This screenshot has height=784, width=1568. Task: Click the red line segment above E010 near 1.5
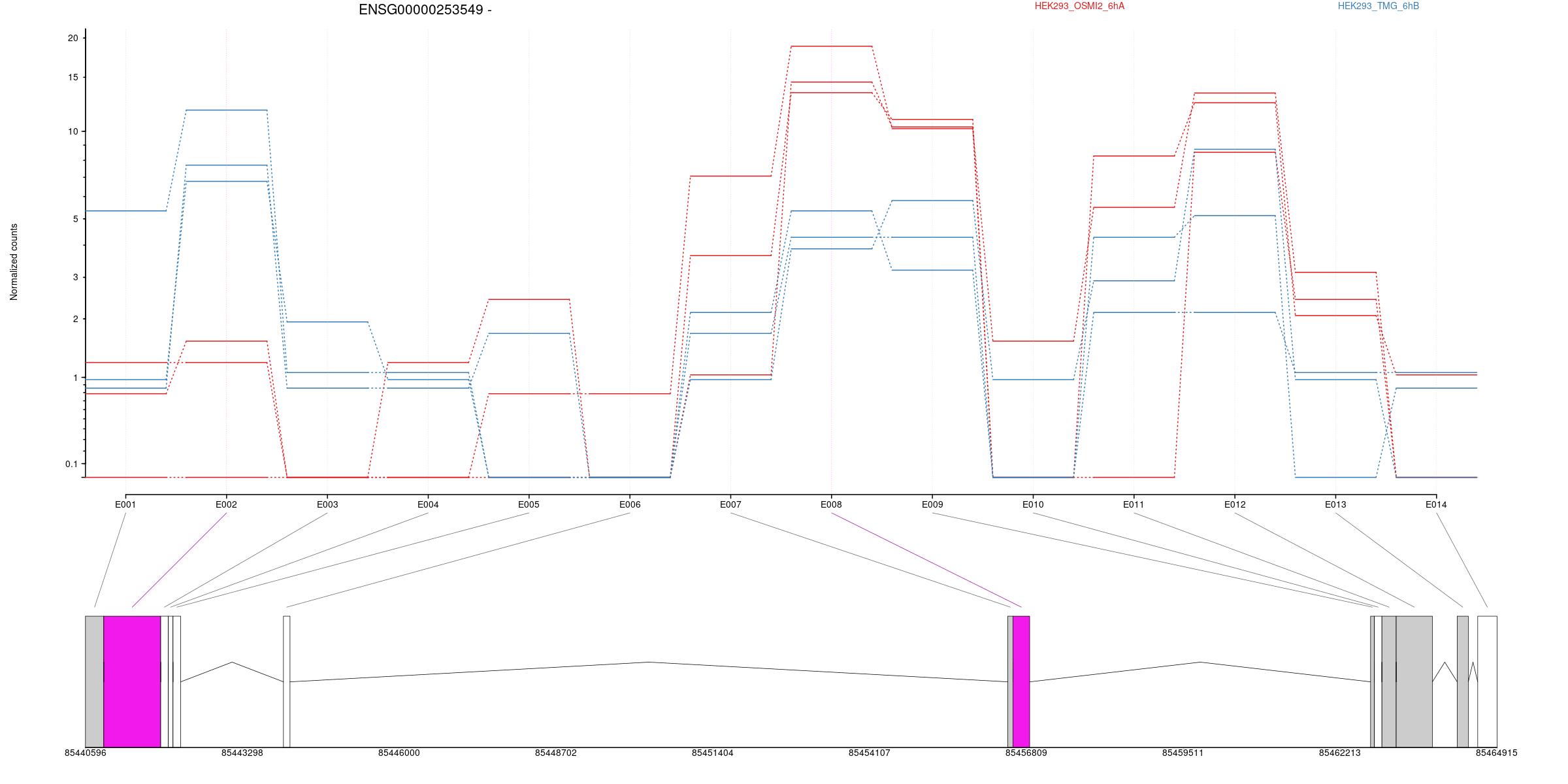pos(1033,341)
